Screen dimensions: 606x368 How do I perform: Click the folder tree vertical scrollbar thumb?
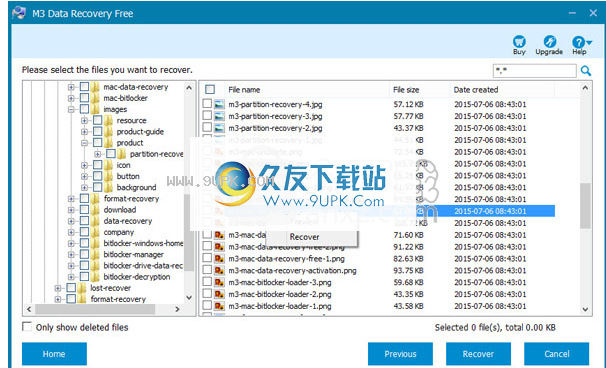point(189,232)
